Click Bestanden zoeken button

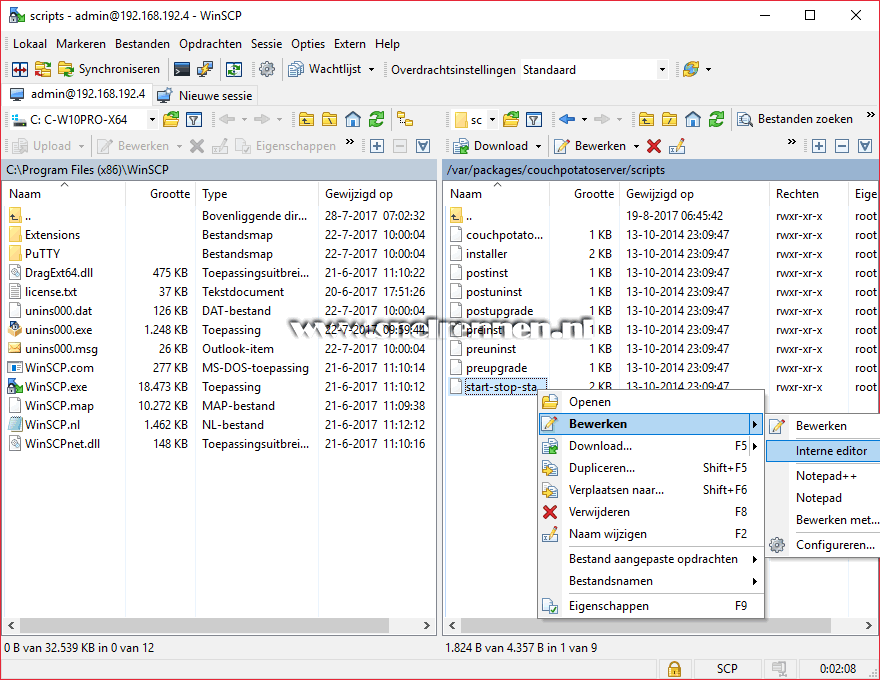click(x=795, y=119)
